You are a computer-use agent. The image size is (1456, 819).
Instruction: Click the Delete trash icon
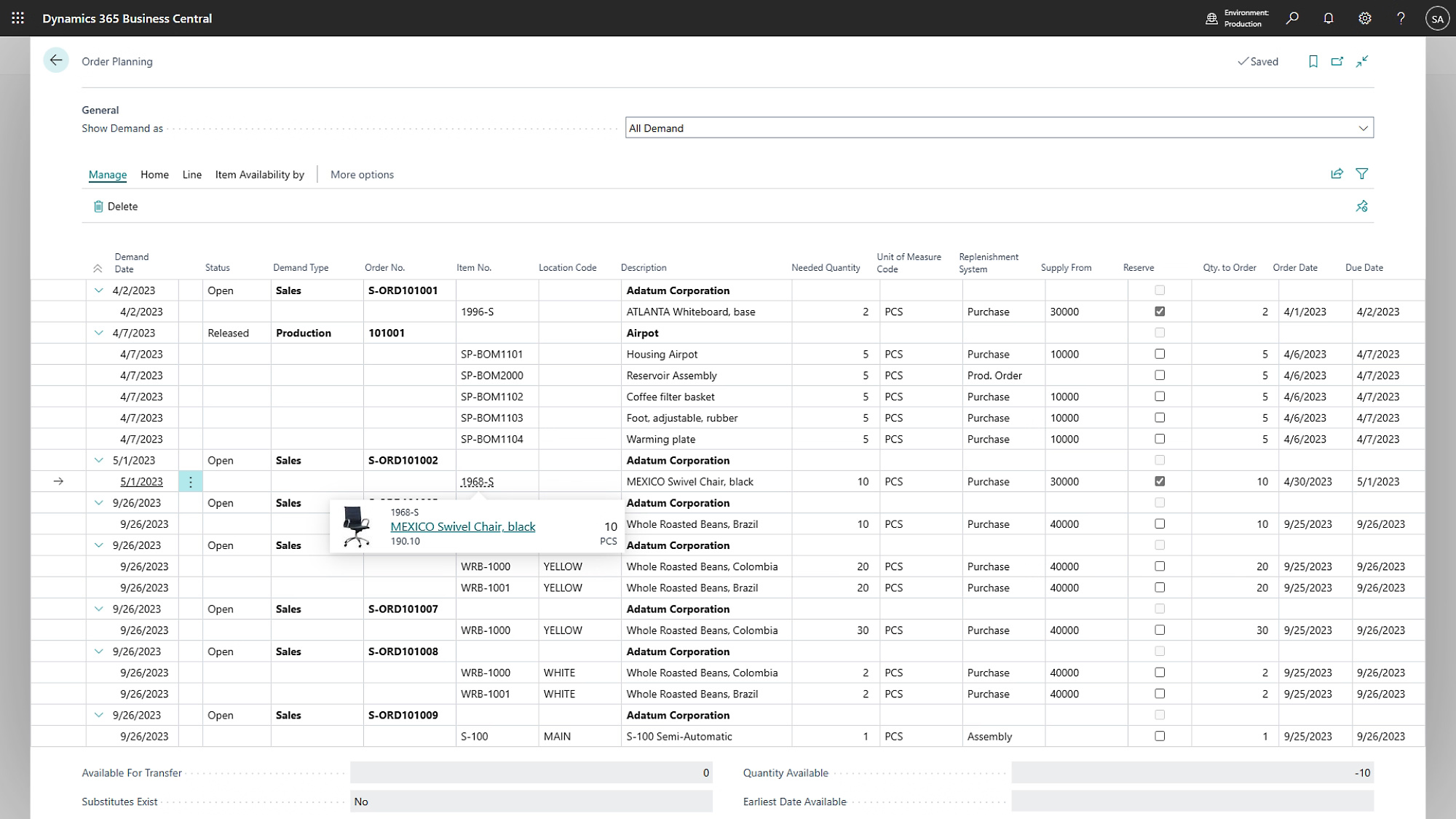(99, 206)
